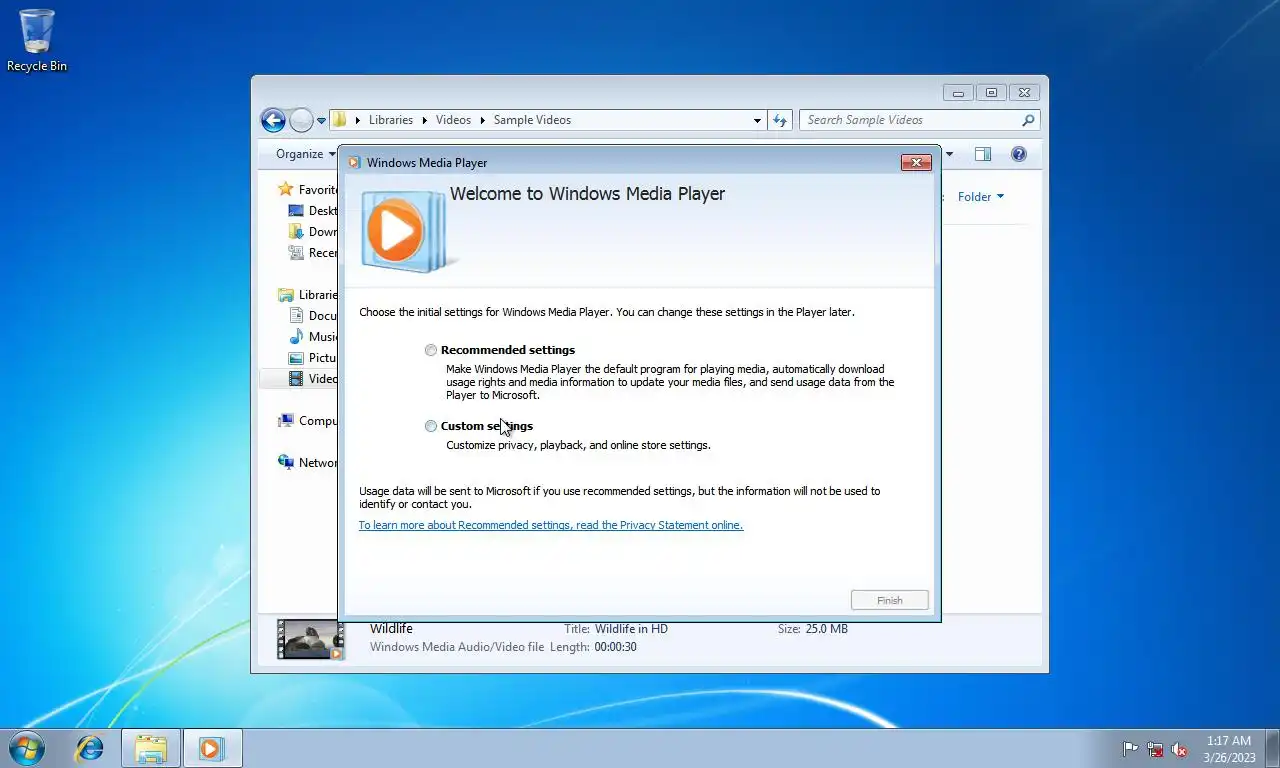
Task: Click the network status tray icon
Action: (1155, 749)
